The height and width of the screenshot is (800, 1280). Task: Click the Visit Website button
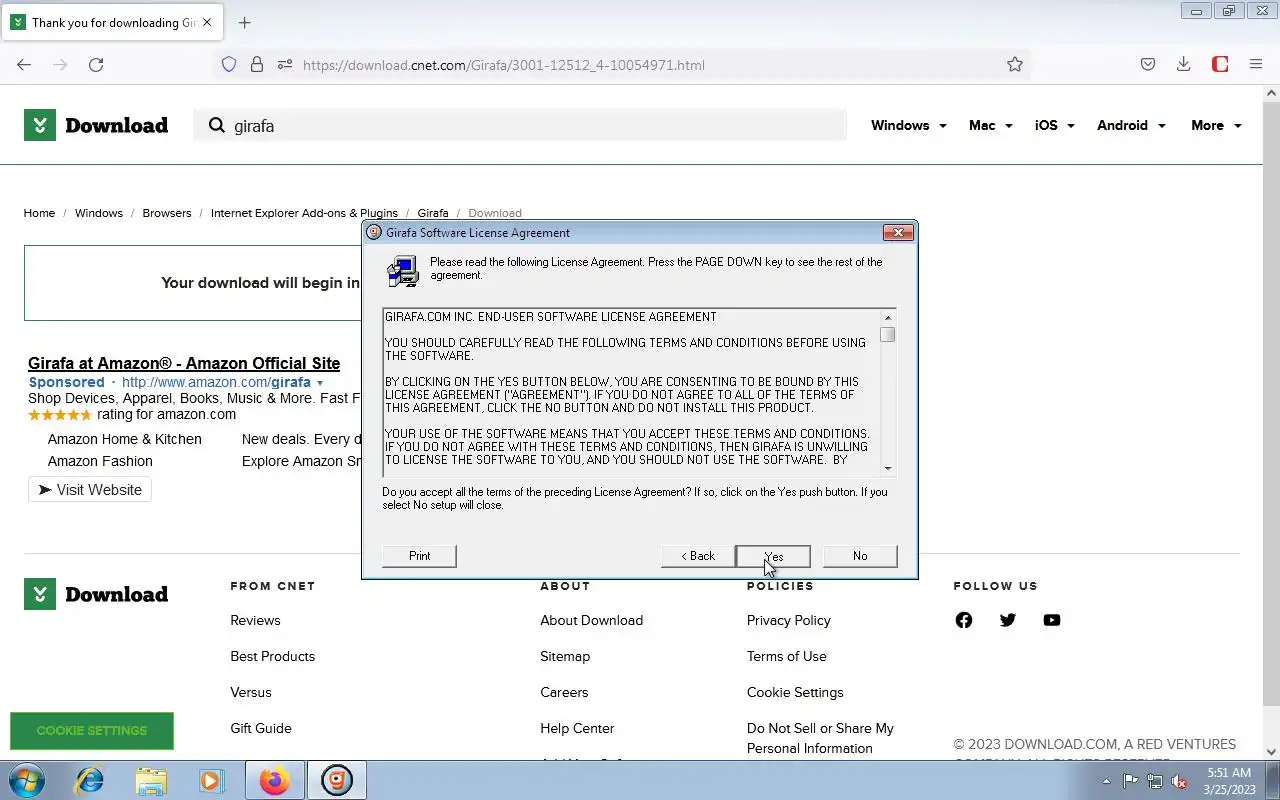(90, 490)
